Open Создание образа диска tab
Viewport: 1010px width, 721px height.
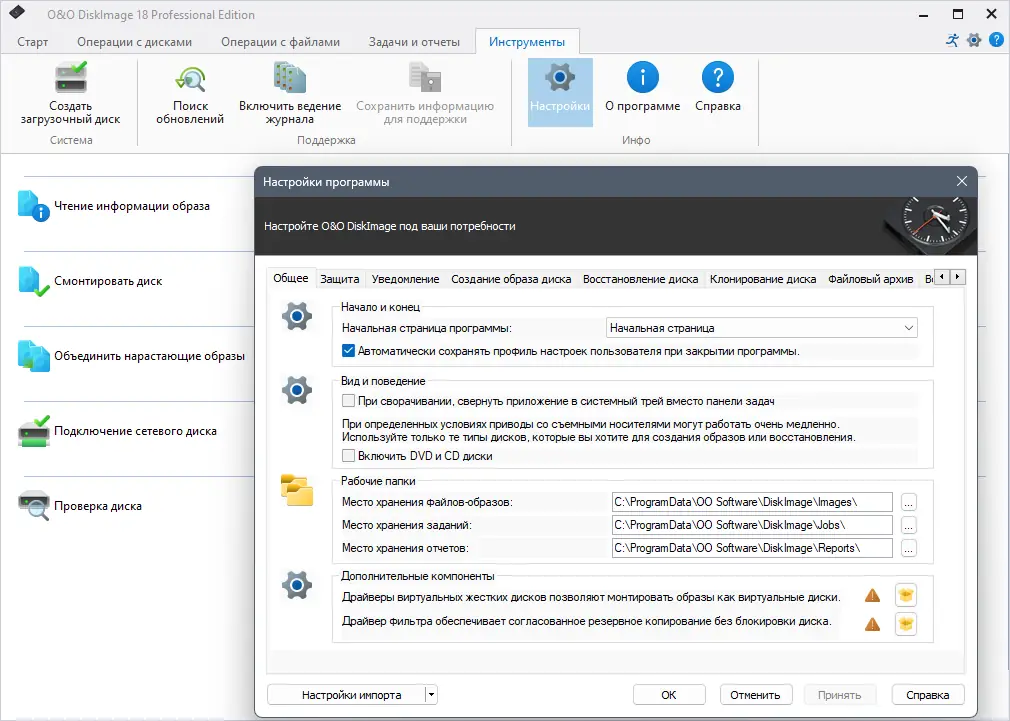pyautogui.click(x=511, y=279)
